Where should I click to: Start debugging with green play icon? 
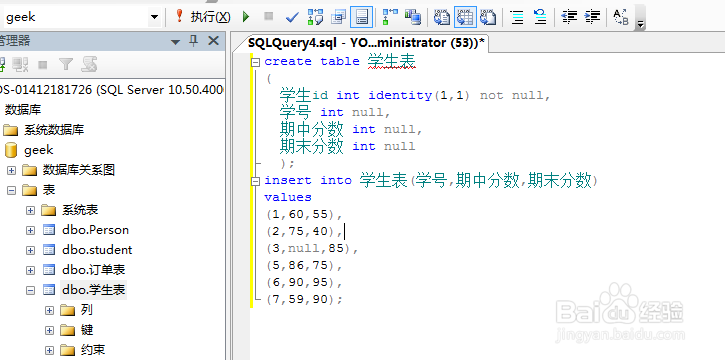click(246, 17)
